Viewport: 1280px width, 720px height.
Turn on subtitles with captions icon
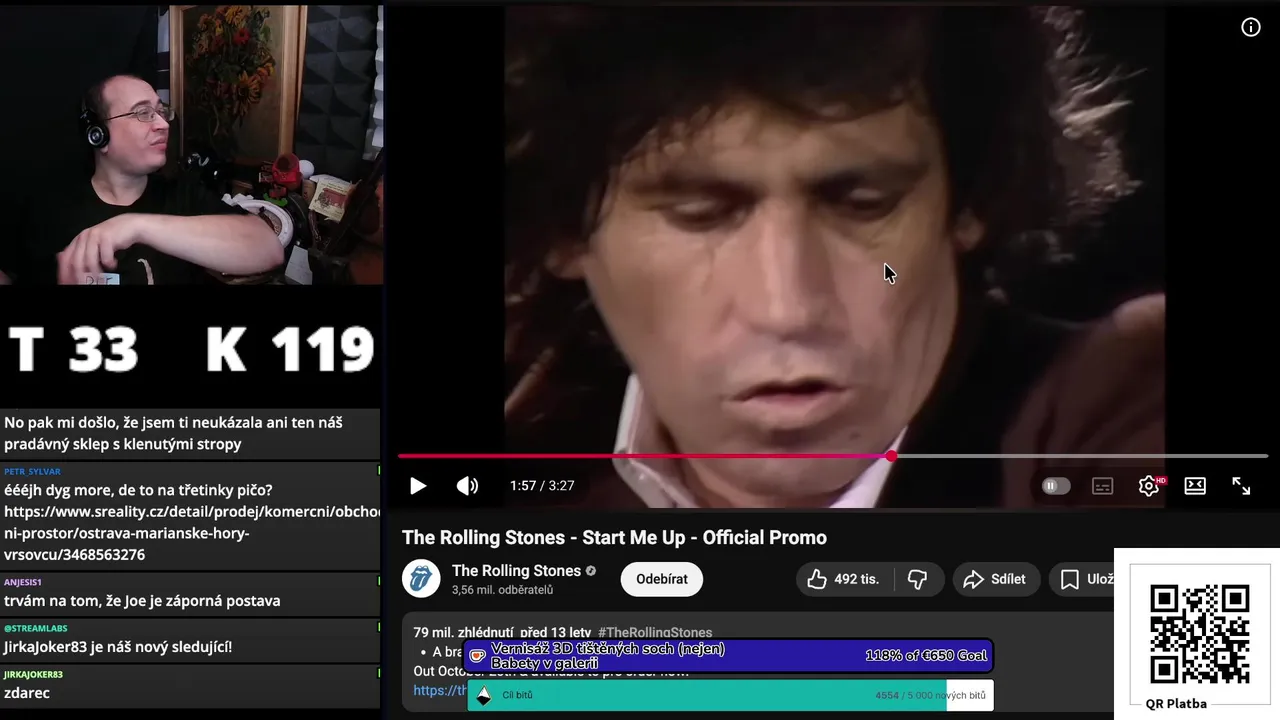(1102, 486)
